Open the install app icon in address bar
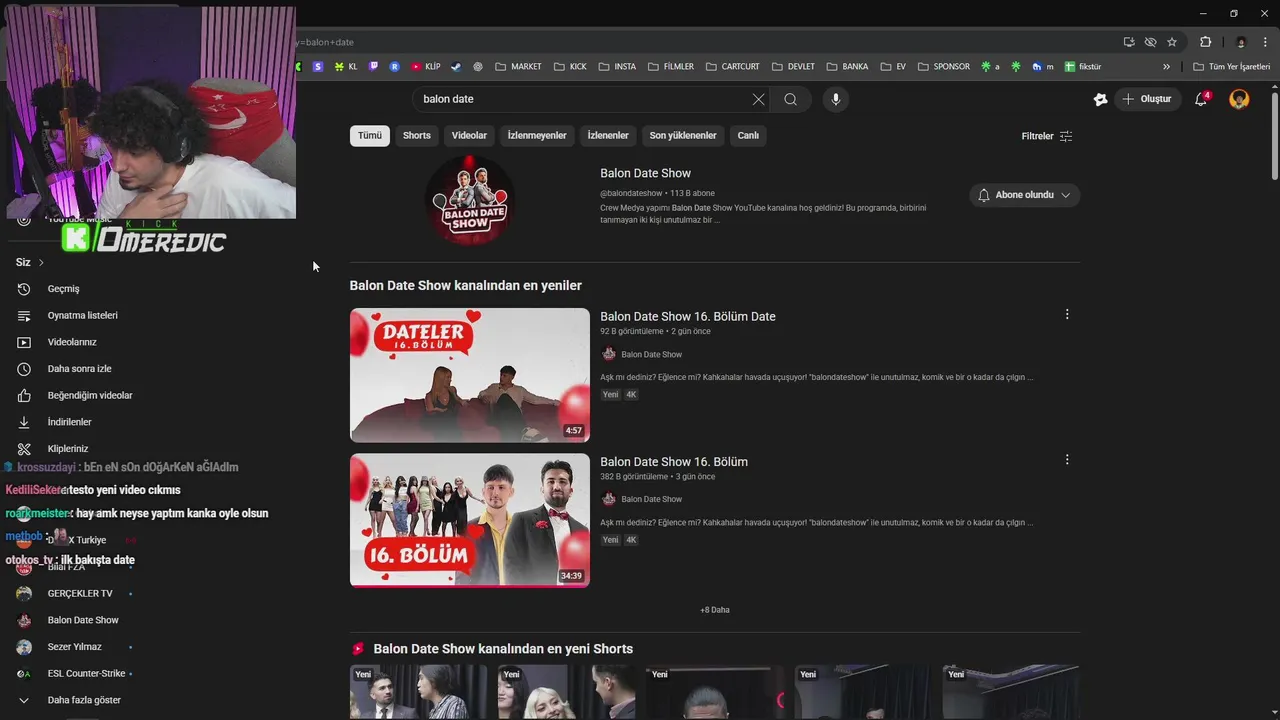The image size is (1280, 720). [x=1129, y=42]
